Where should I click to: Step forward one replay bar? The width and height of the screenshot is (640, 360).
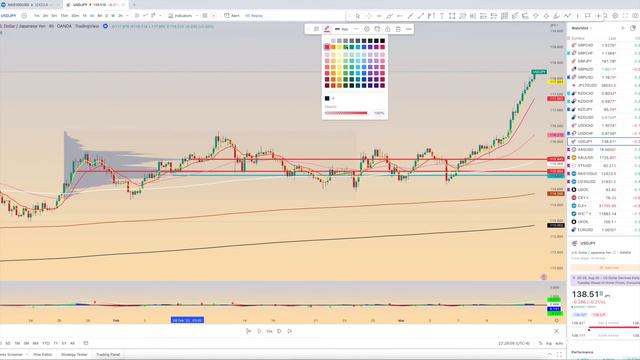click(x=280, y=331)
